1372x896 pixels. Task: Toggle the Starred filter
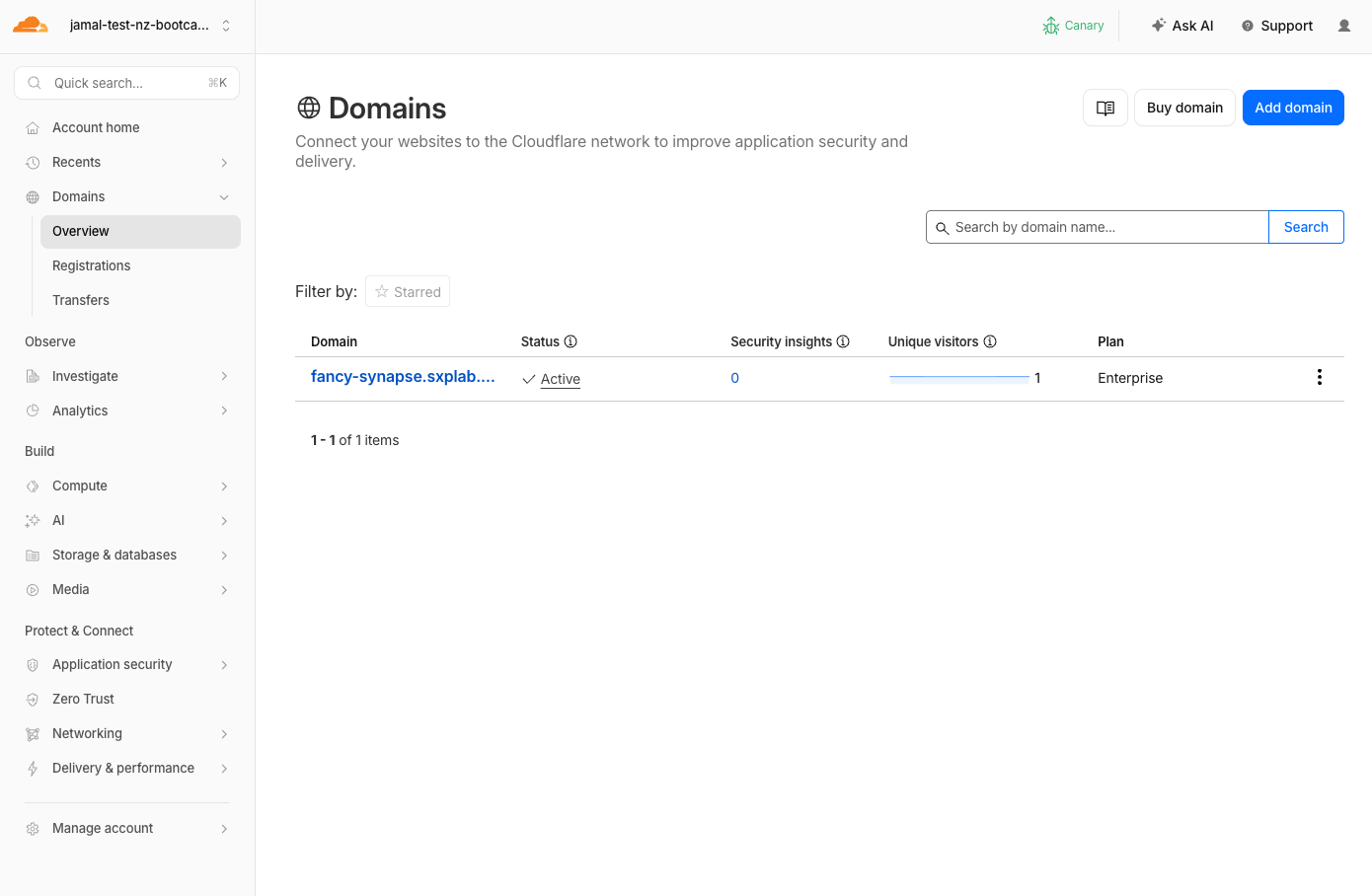pyautogui.click(x=408, y=291)
